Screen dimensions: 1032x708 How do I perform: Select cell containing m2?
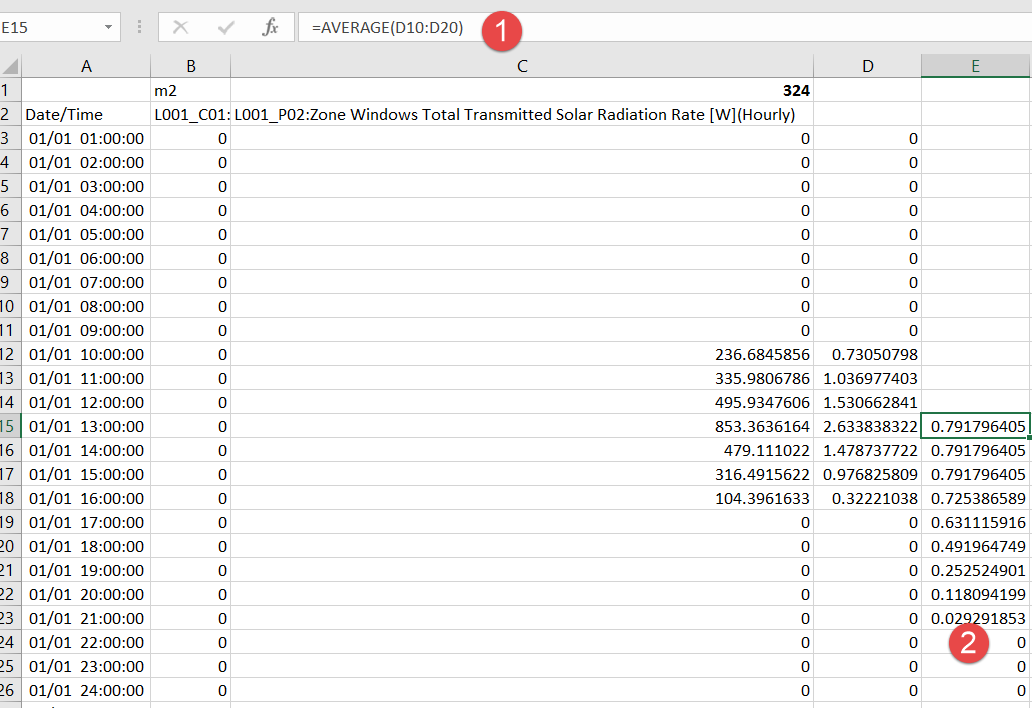coord(191,90)
